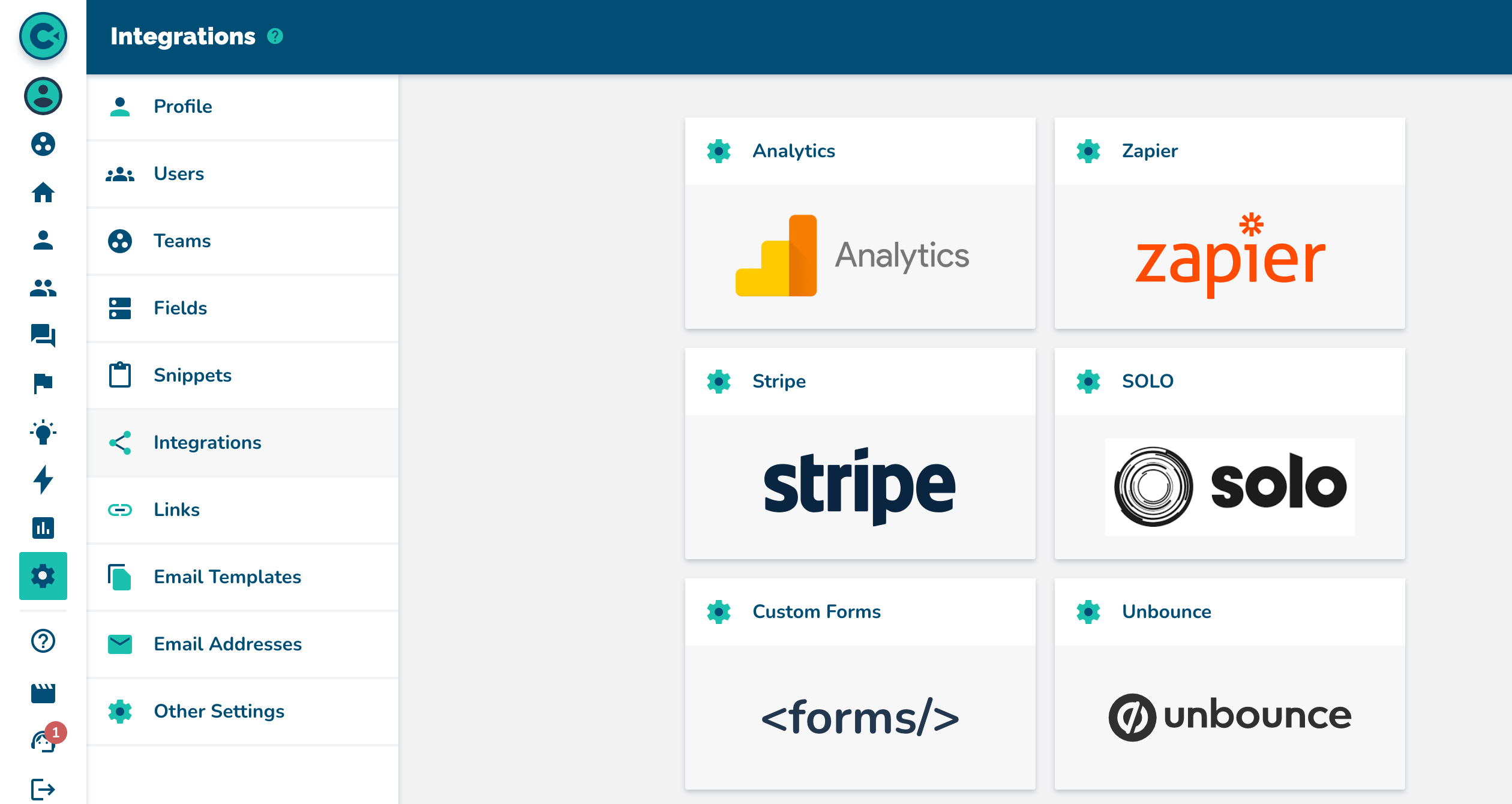Screen dimensions: 1512x804
Task: Open the flag icon in sidebar
Action: pos(43,383)
